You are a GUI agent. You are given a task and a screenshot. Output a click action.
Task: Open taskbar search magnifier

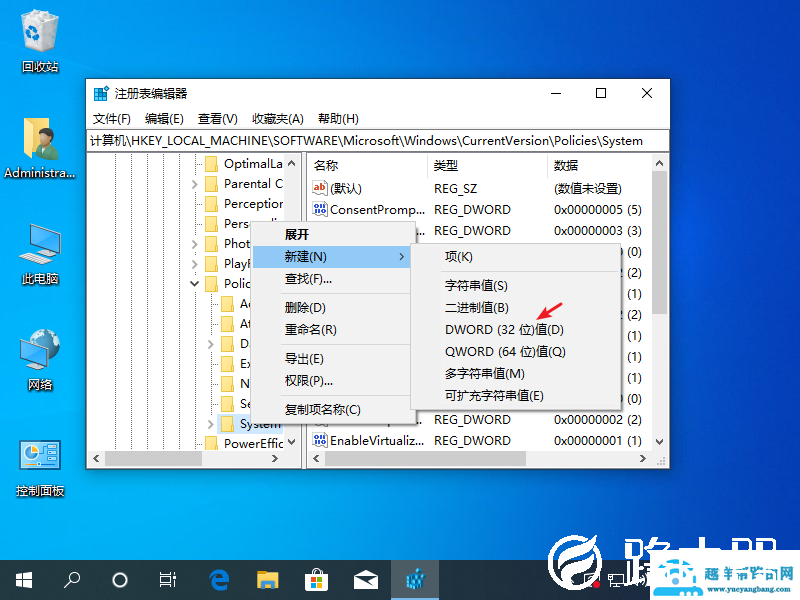pos(72,580)
